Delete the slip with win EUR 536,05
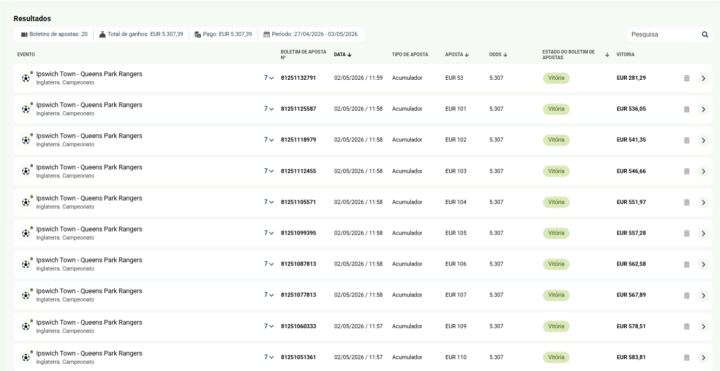Image resolution: width=720 pixels, height=371 pixels. 686,109
